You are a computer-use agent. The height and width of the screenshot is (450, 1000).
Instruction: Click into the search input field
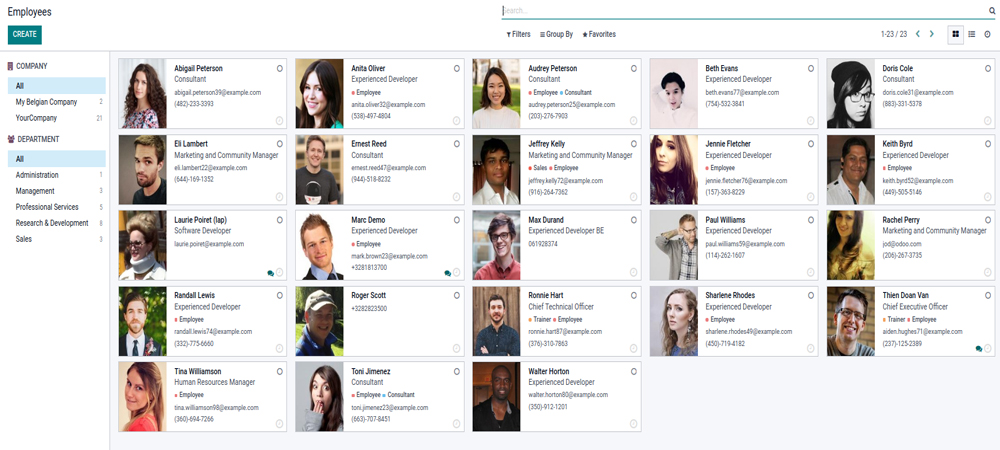[x=740, y=11]
